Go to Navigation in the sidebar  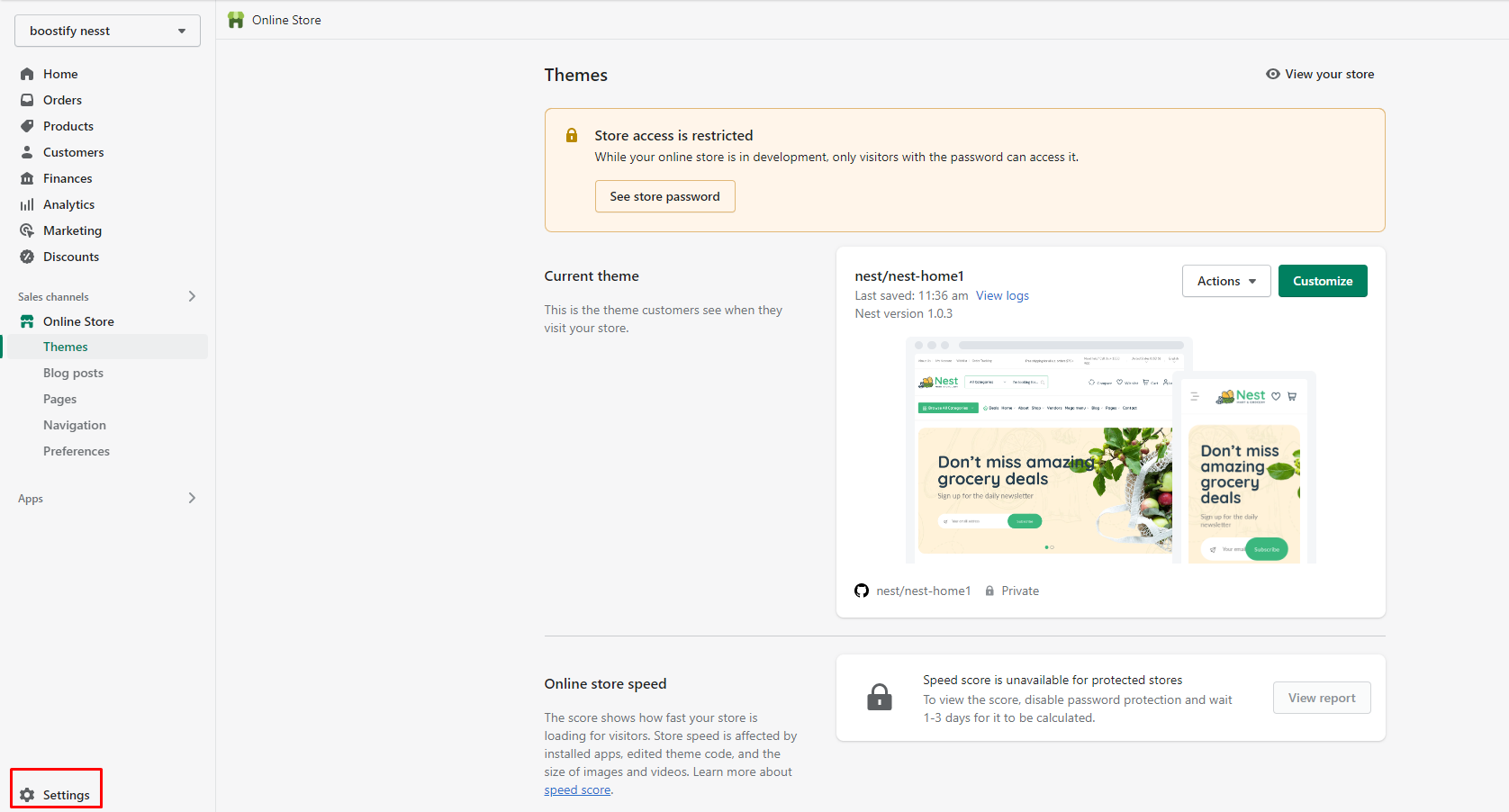click(x=75, y=425)
